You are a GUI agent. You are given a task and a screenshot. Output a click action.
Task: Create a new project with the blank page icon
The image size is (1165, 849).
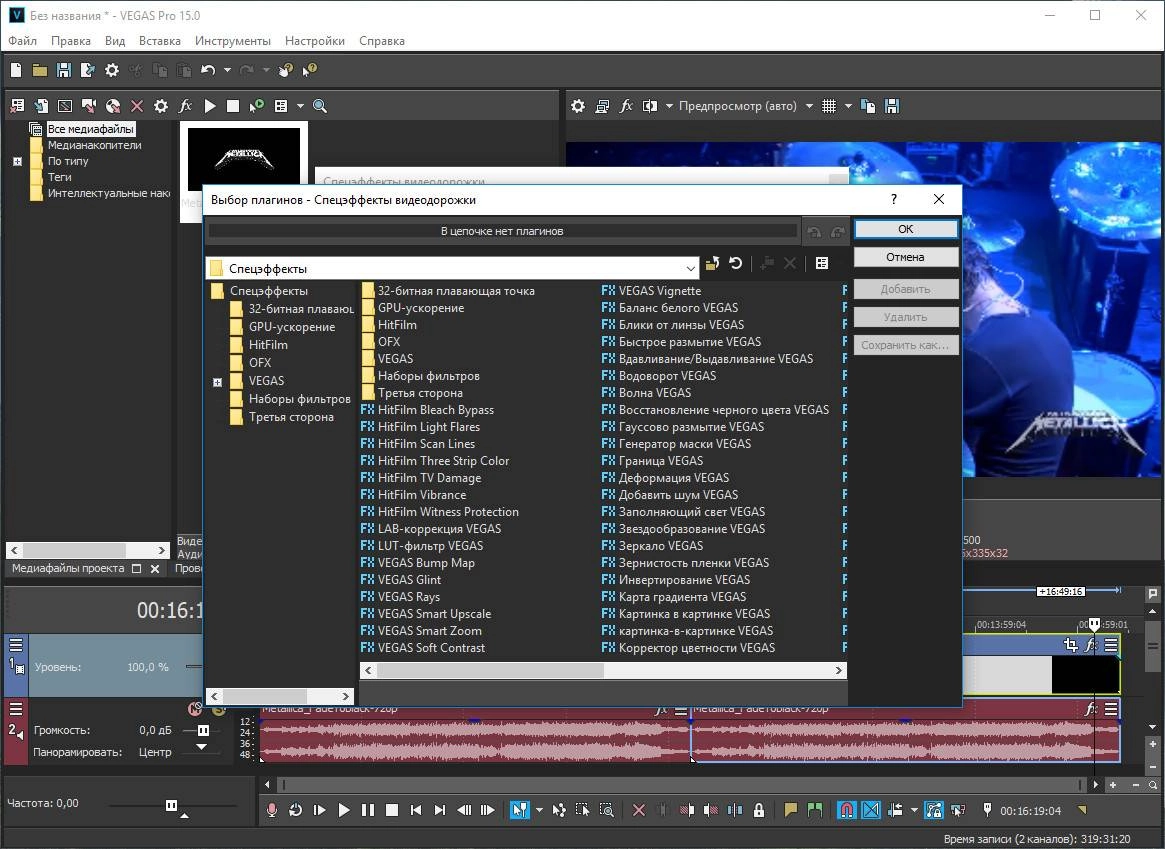(16, 70)
